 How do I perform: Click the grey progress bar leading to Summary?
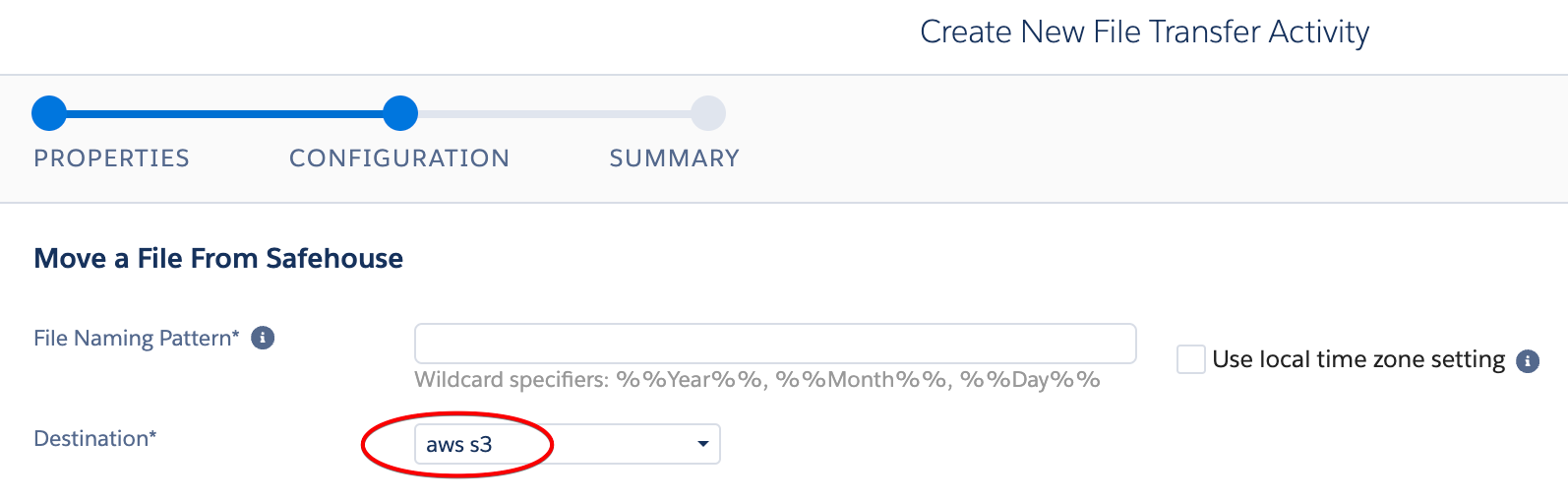point(554,114)
